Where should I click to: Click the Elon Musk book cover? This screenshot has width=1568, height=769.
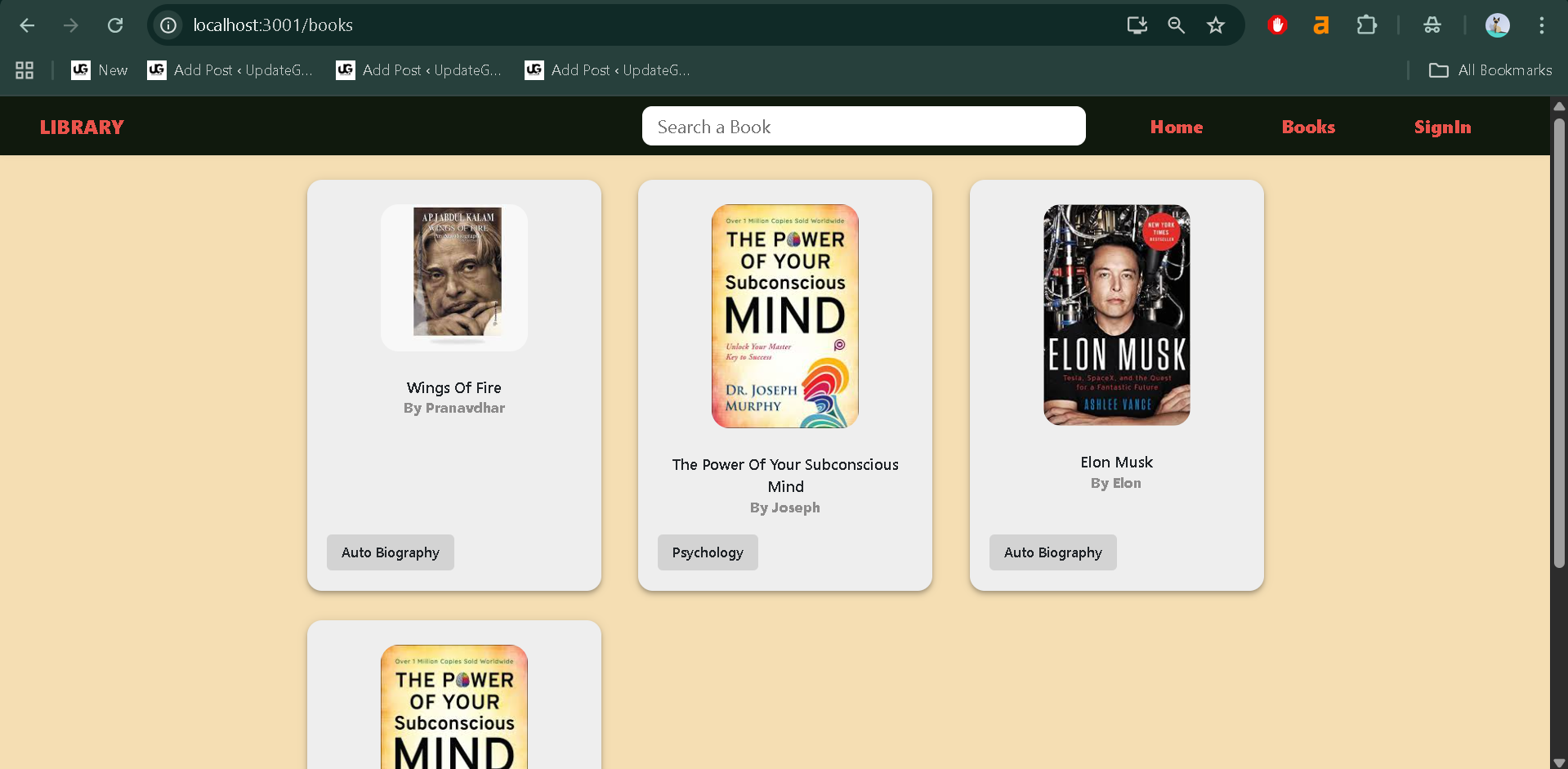1116,315
